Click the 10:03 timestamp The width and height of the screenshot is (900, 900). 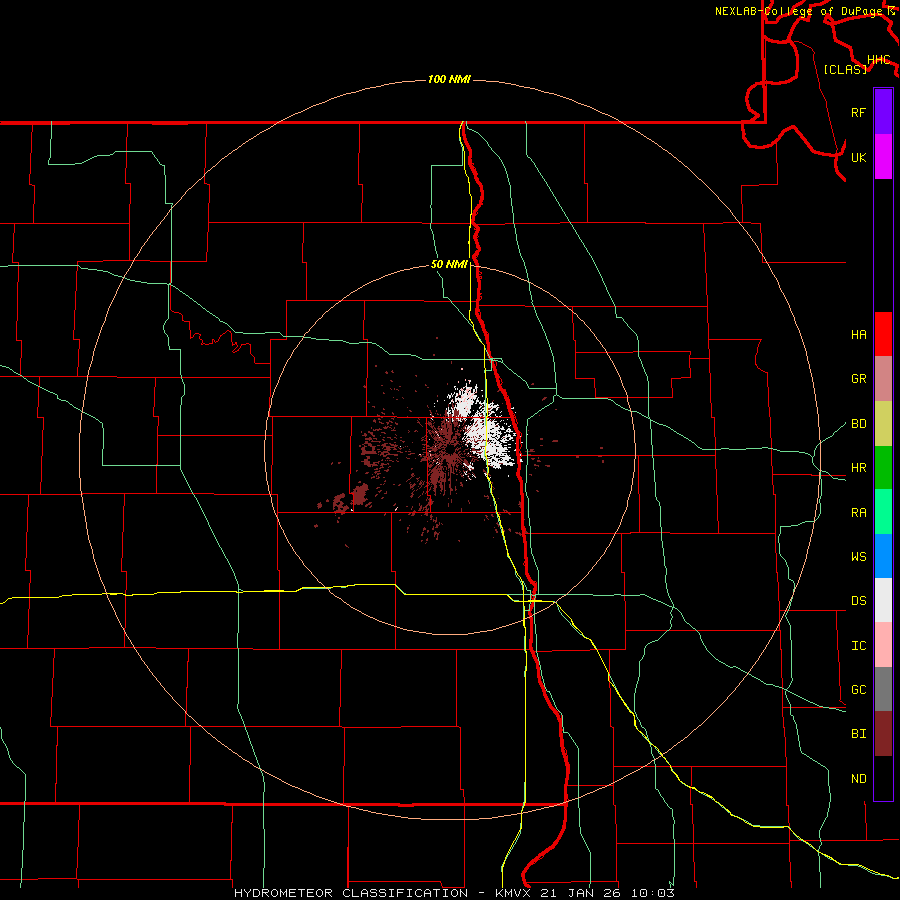653,893
